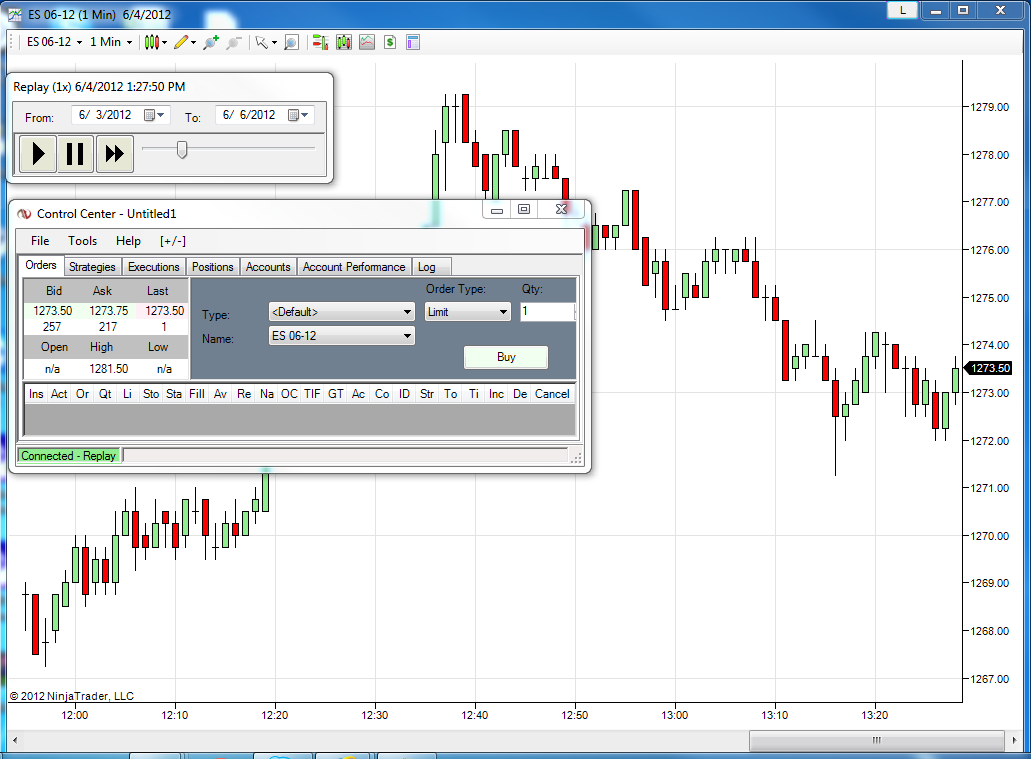Pause the market replay
The image size is (1031, 759).
(75, 154)
